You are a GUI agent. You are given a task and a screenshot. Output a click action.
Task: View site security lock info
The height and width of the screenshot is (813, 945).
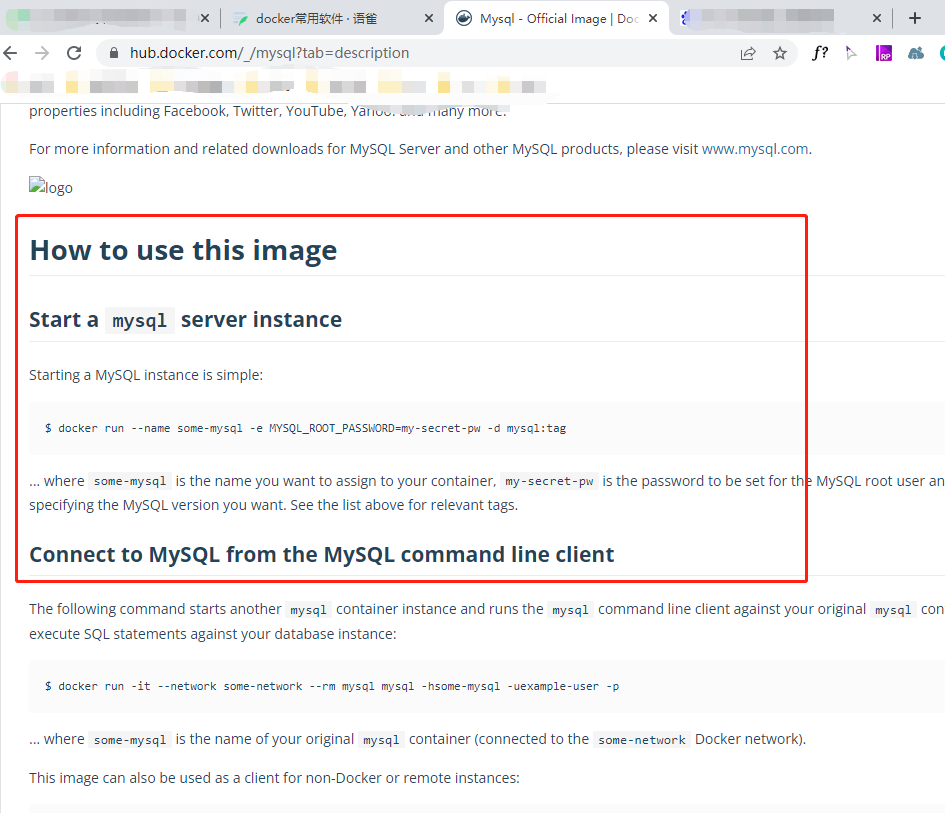tap(113, 53)
